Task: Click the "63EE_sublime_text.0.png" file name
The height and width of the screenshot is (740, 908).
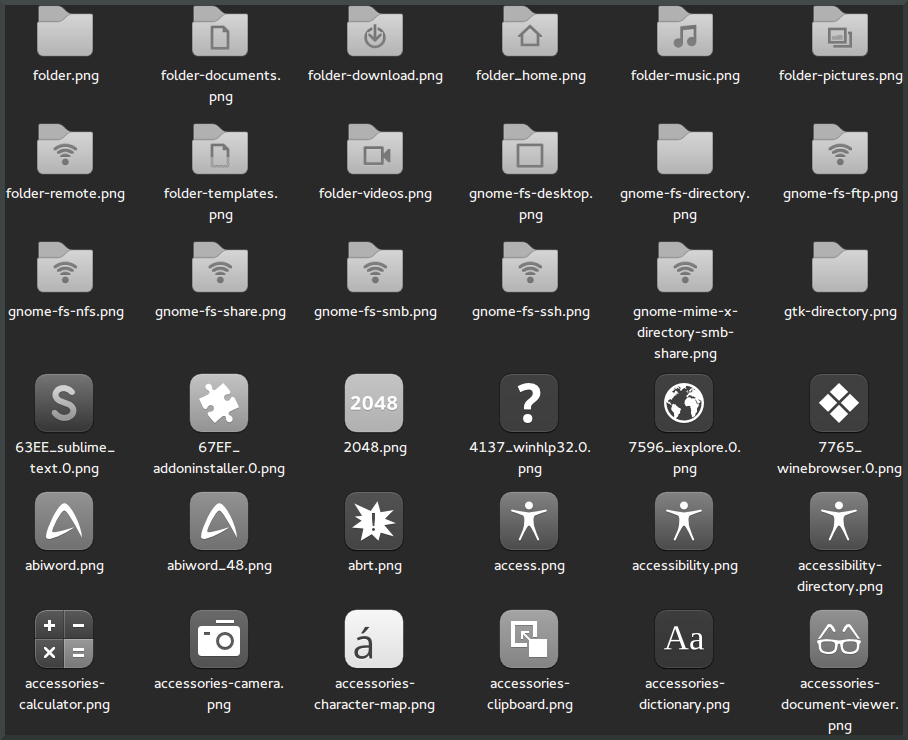Action: 64,458
